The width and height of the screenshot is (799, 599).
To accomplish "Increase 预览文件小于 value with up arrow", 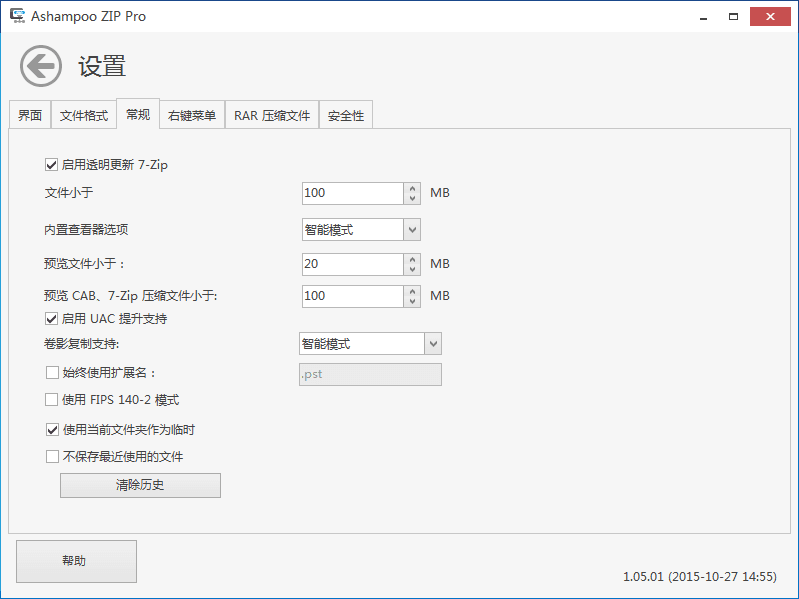I will pyautogui.click(x=412, y=259).
